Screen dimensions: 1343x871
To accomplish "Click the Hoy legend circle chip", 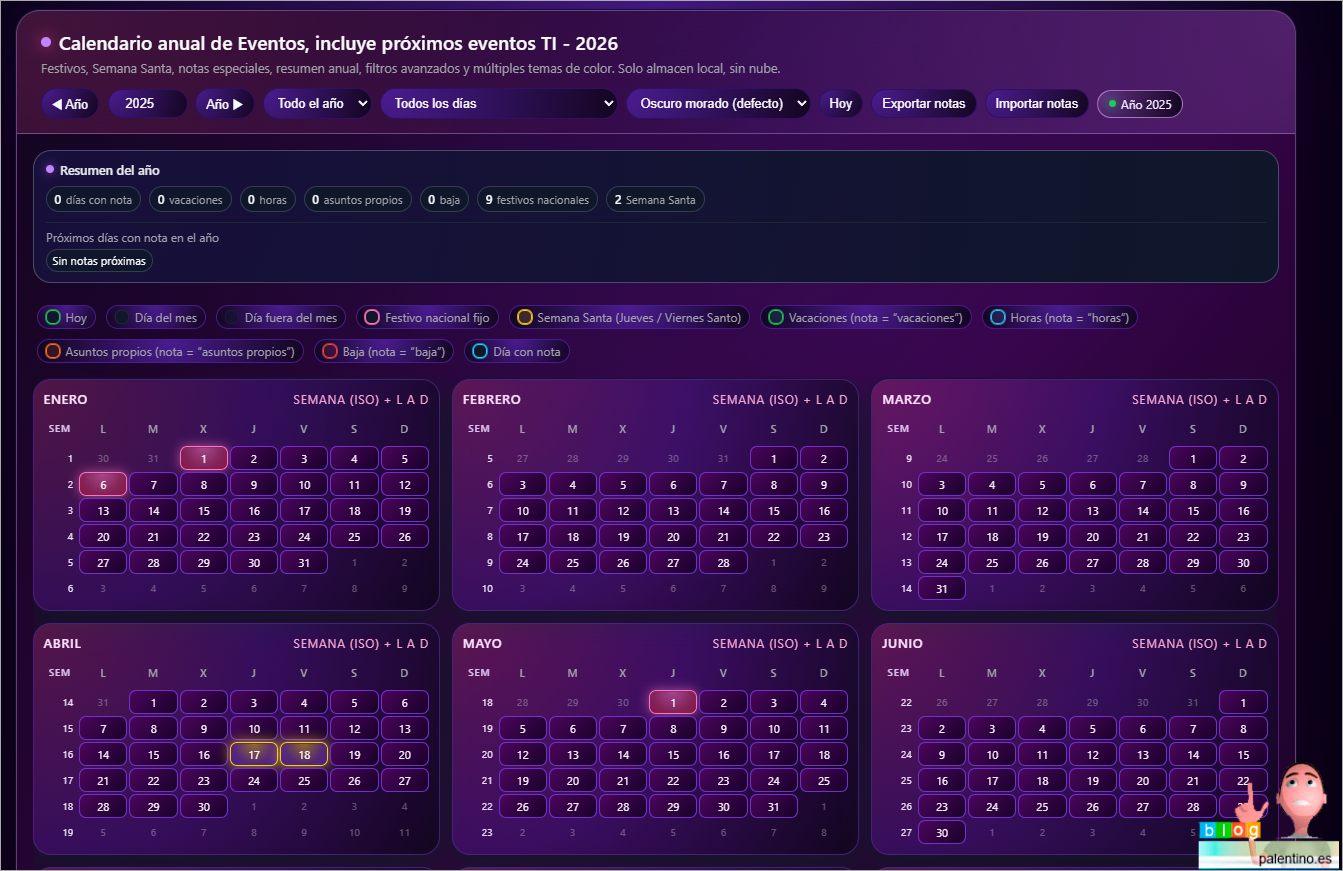I will point(67,318).
